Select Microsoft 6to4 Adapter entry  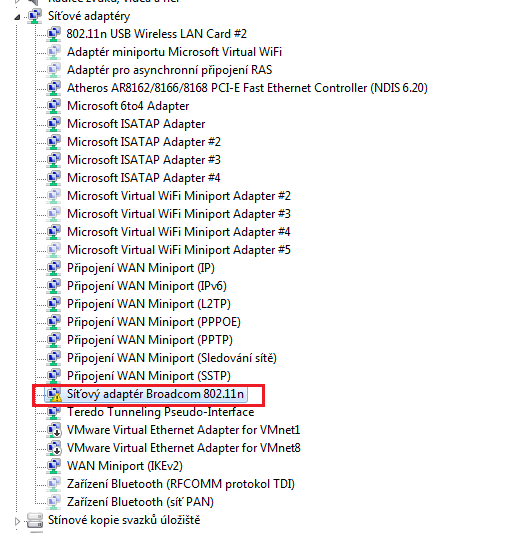(x=128, y=106)
